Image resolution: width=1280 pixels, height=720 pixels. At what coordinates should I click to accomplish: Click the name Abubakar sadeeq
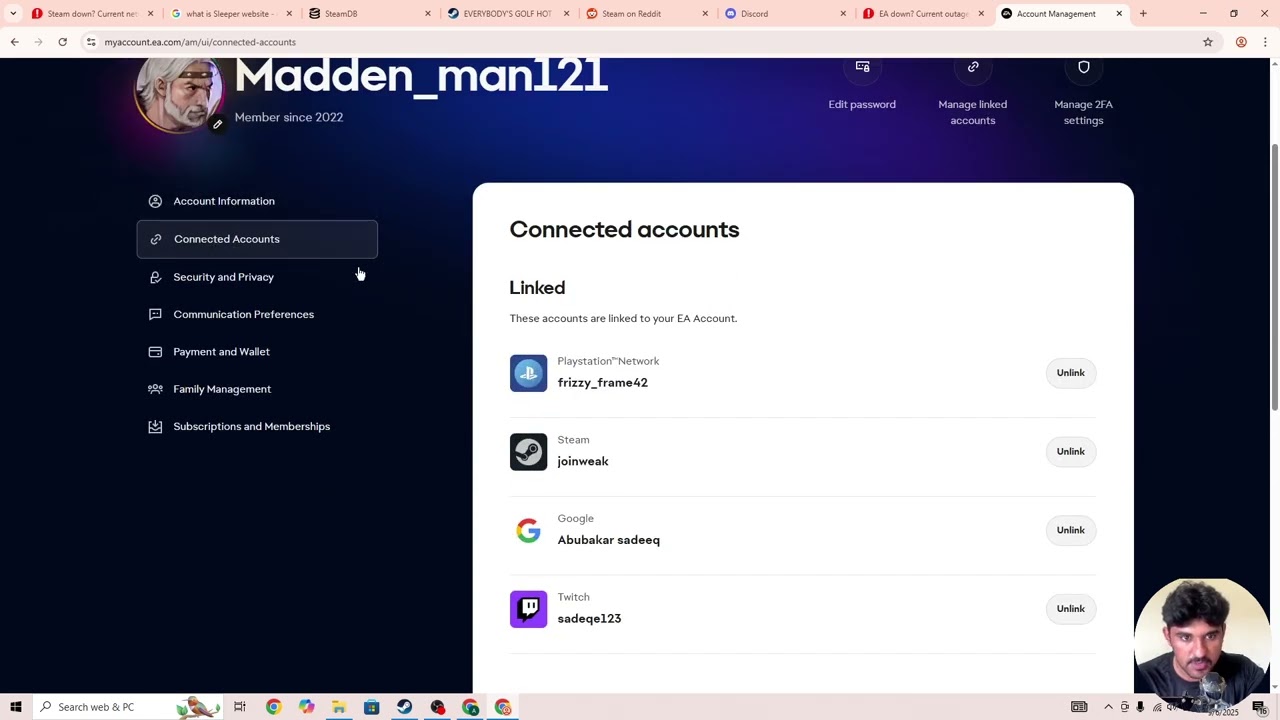click(608, 540)
